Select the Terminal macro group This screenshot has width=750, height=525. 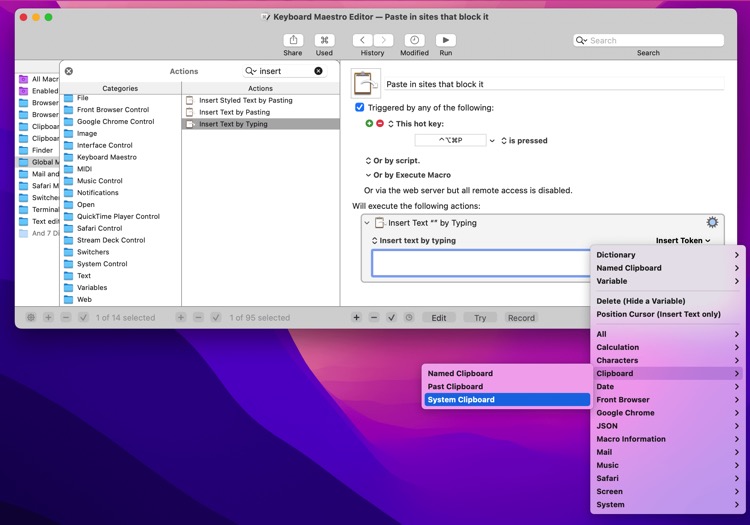(x=38, y=209)
